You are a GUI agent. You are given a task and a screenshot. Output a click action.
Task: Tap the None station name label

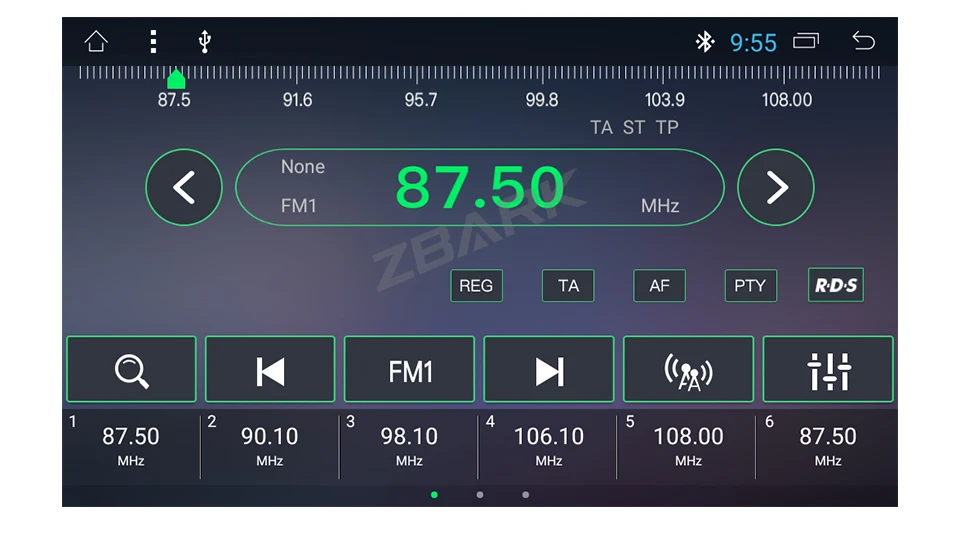click(x=302, y=166)
